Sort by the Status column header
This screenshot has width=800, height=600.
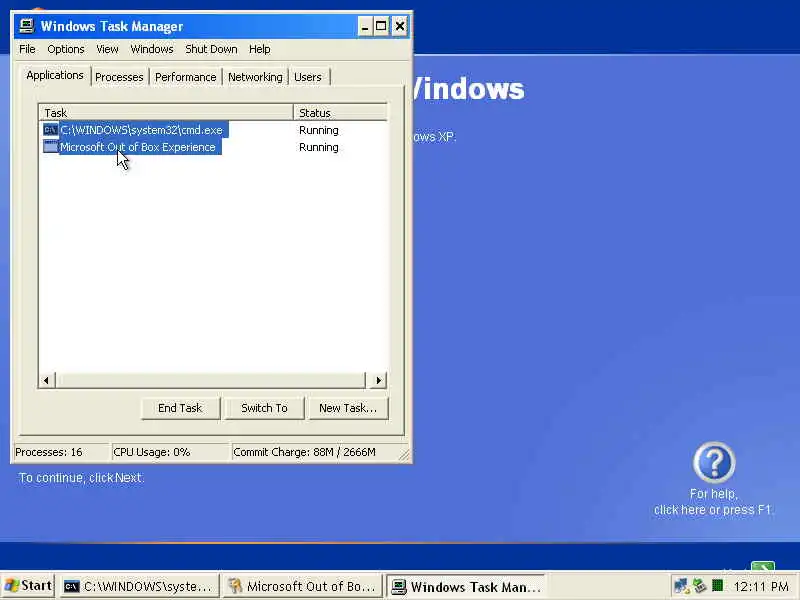(x=340, y=112)
